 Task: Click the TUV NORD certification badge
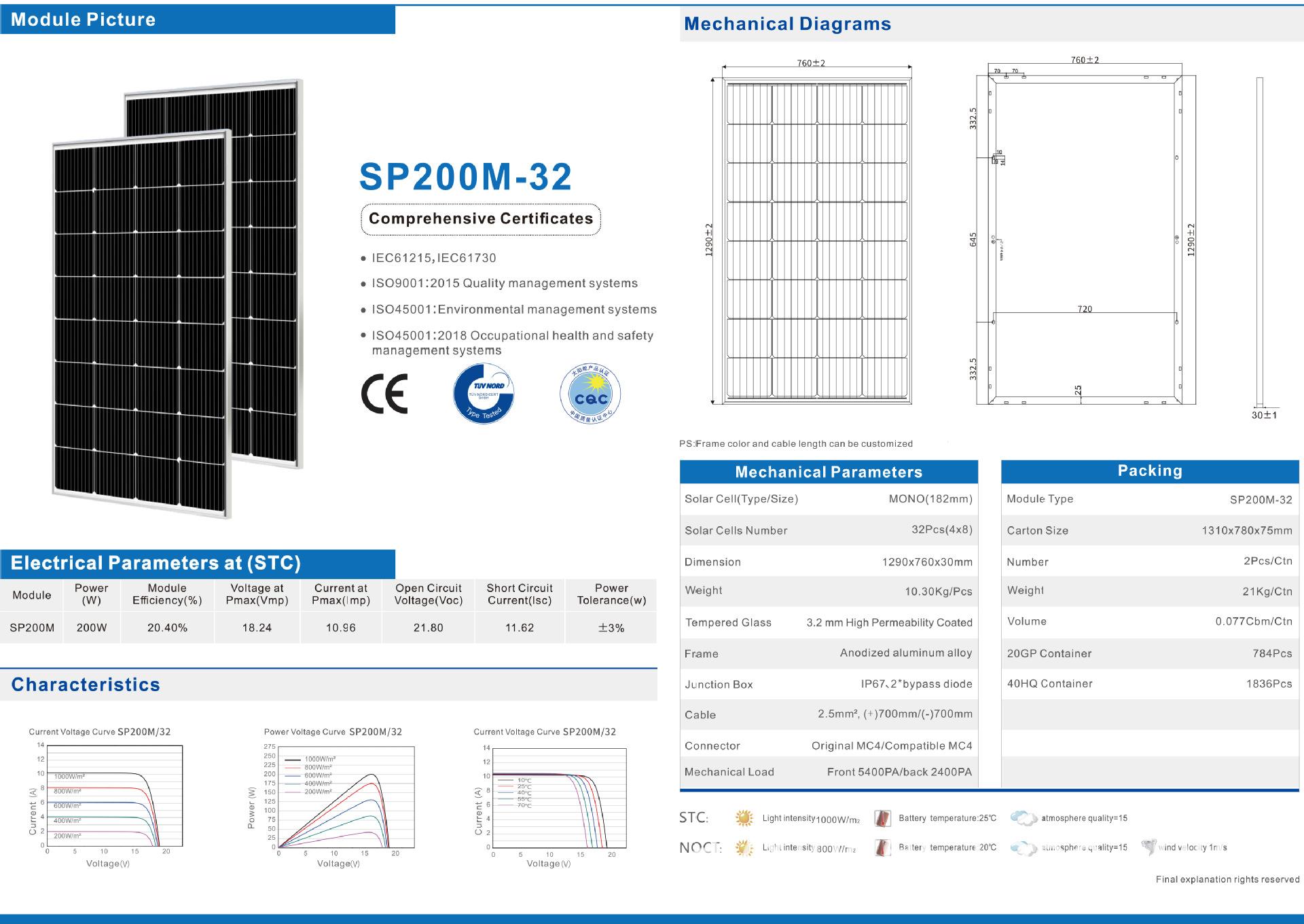[x=484, y=394]
